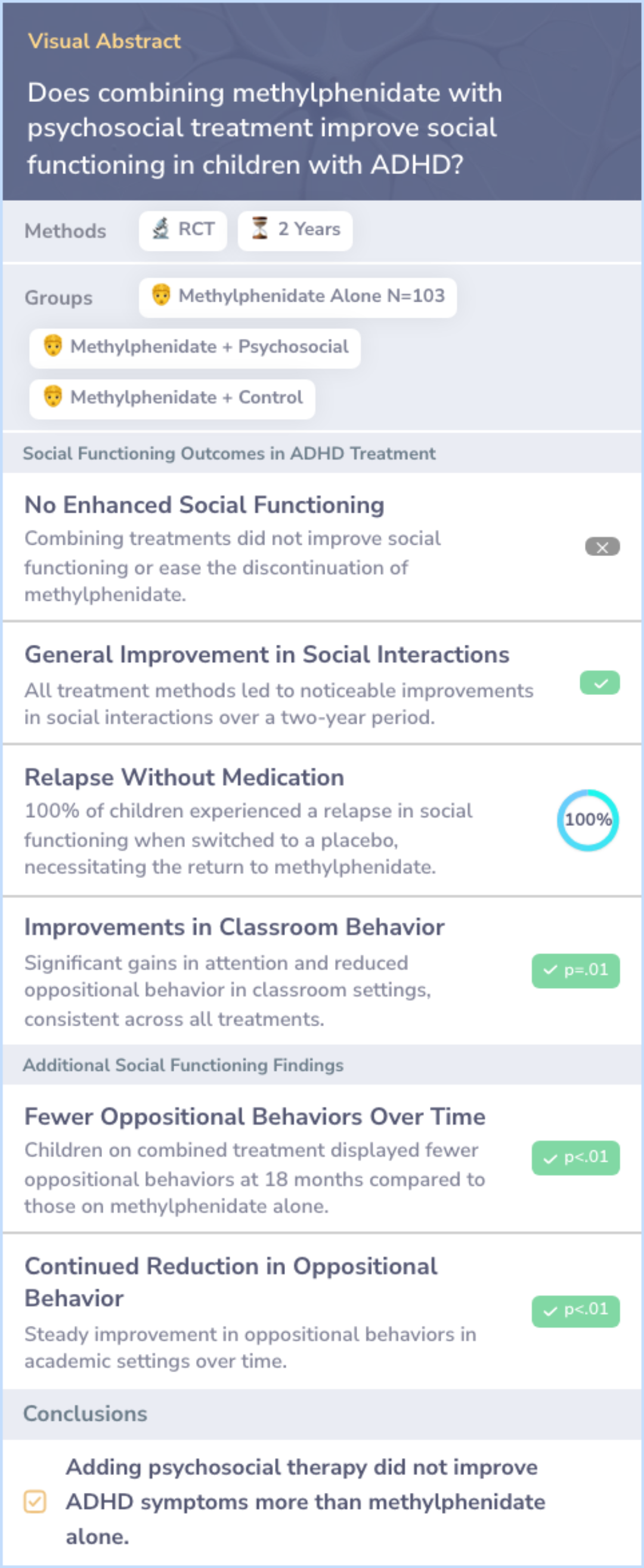Viewport: 644px width, 1568px height.
Task: Click the gray X badge for No Enhanced Social Functioning
Action: (602, 547)
